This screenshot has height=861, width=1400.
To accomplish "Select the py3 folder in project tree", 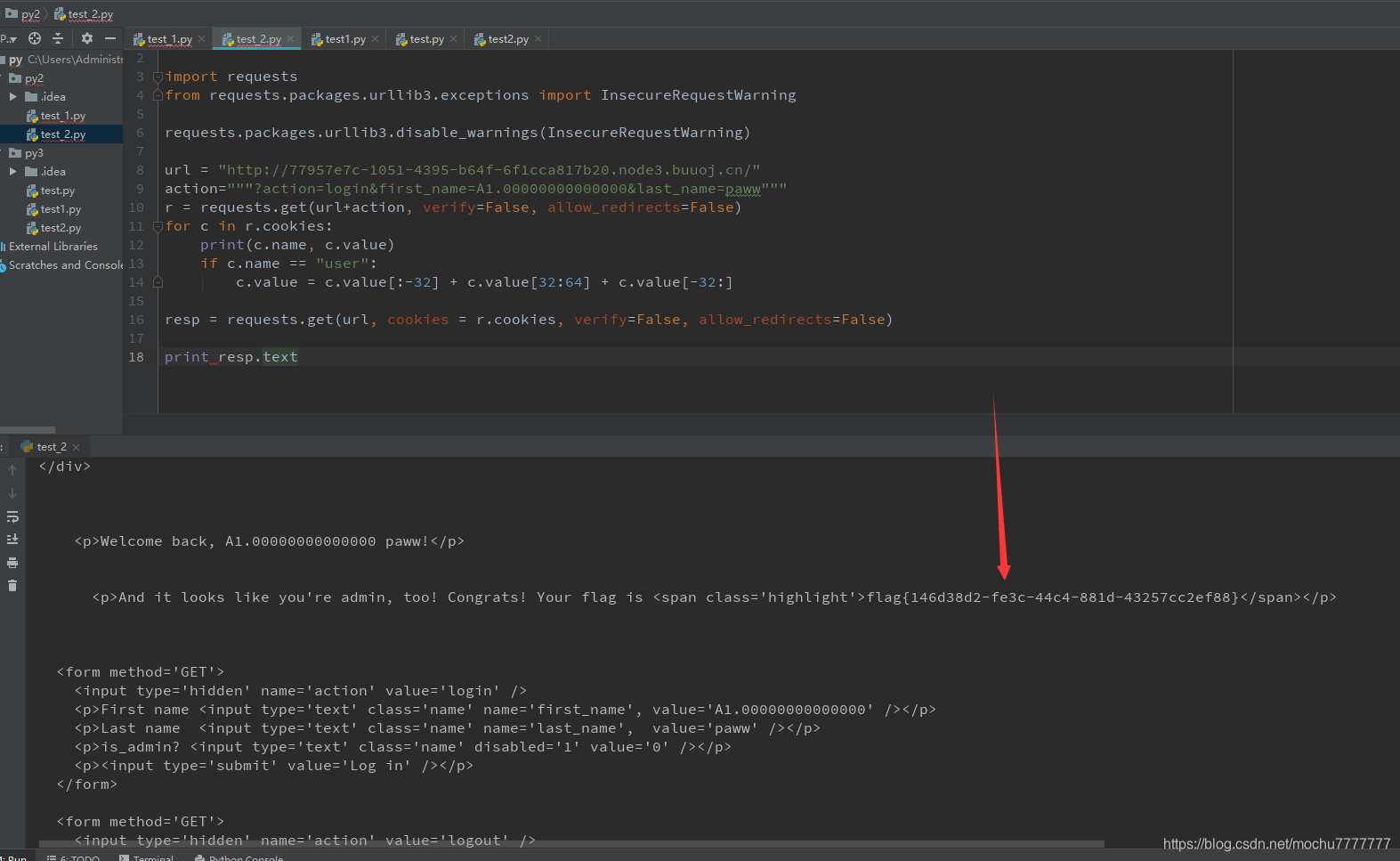I will click(34, 153).
